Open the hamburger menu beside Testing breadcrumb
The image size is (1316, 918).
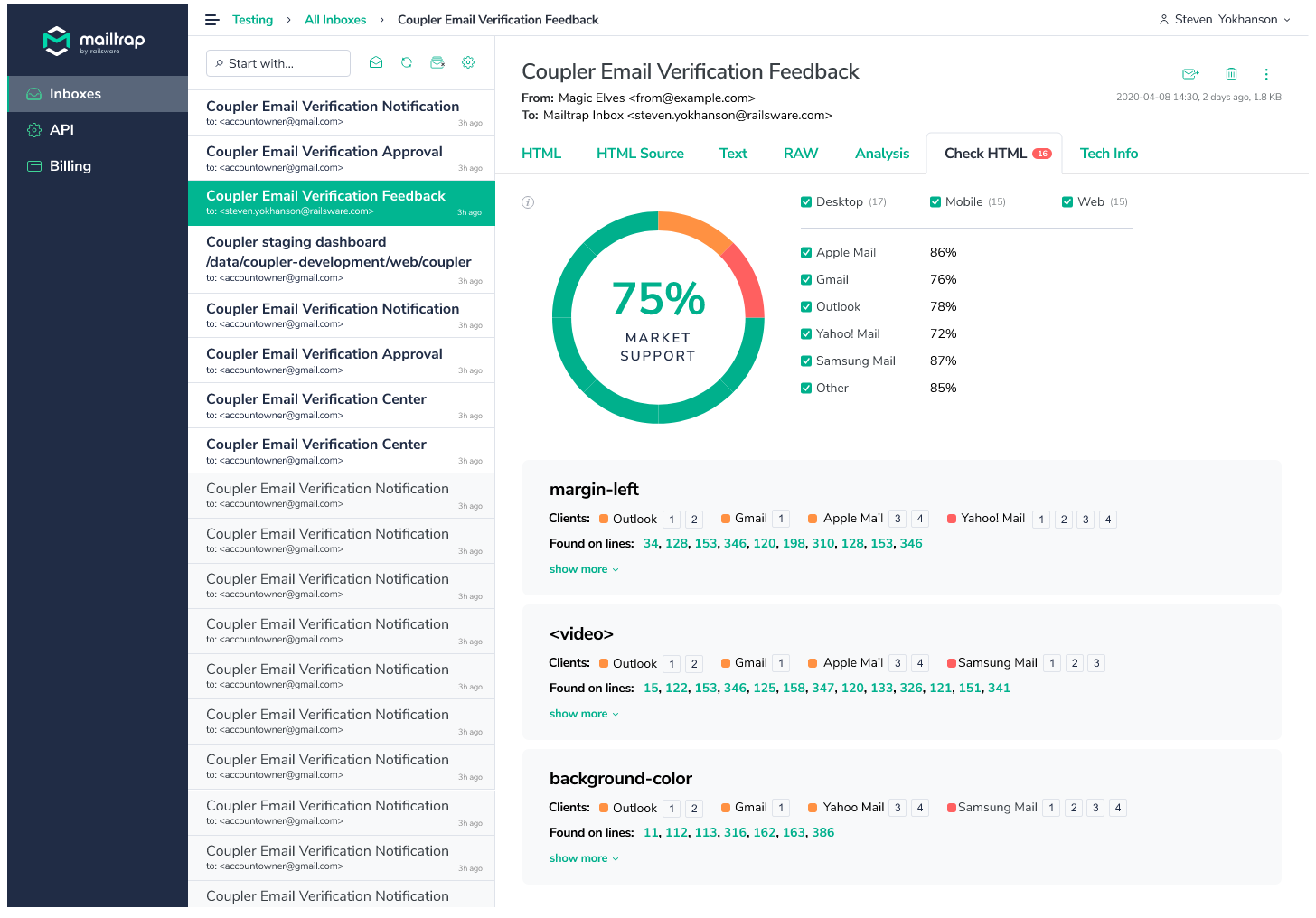click(211, 19)
